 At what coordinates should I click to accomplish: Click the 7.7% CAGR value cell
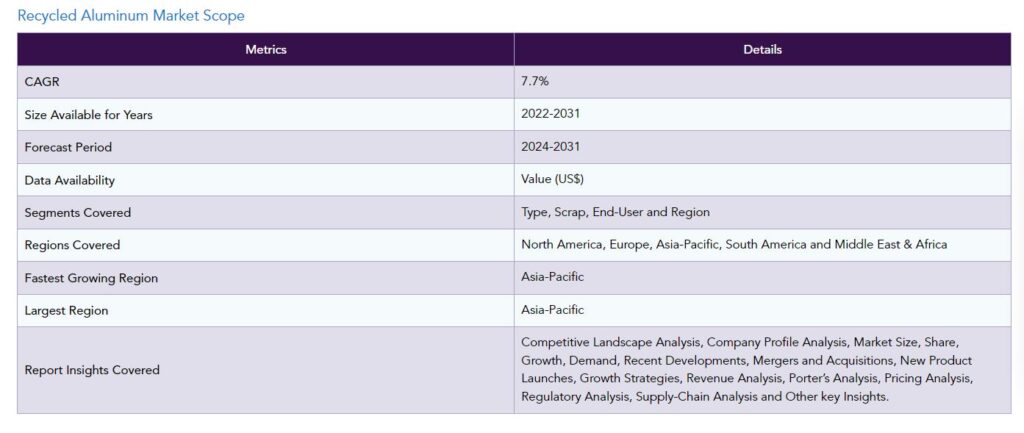762,82
